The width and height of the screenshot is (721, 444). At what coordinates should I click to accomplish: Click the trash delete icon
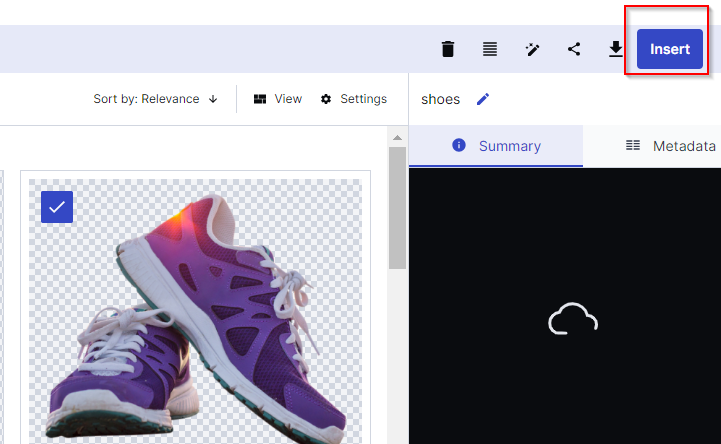click(448, 49)
